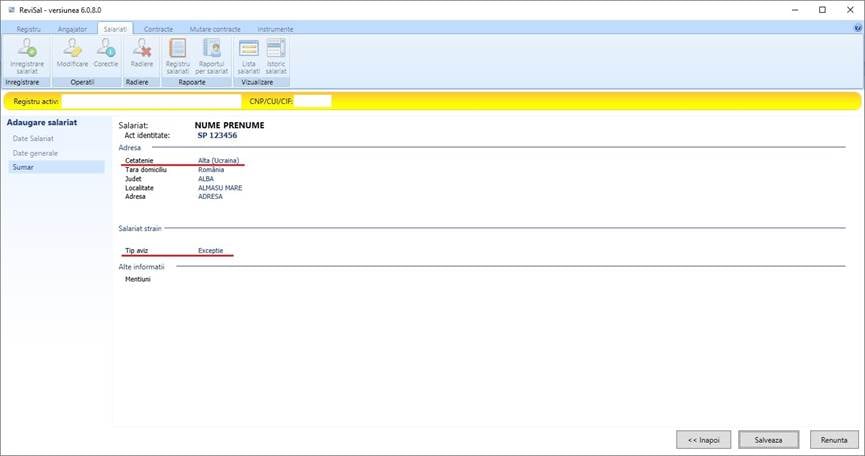The width and height of the screenshot is (865, 456).
Task: Select the Sumar sidebar item
Action: click(x=23, y=168)
